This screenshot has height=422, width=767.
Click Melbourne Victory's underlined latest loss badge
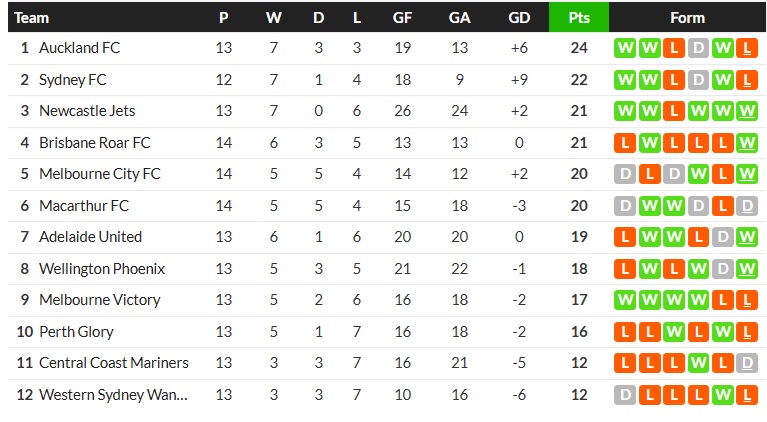tap(747, 300)
